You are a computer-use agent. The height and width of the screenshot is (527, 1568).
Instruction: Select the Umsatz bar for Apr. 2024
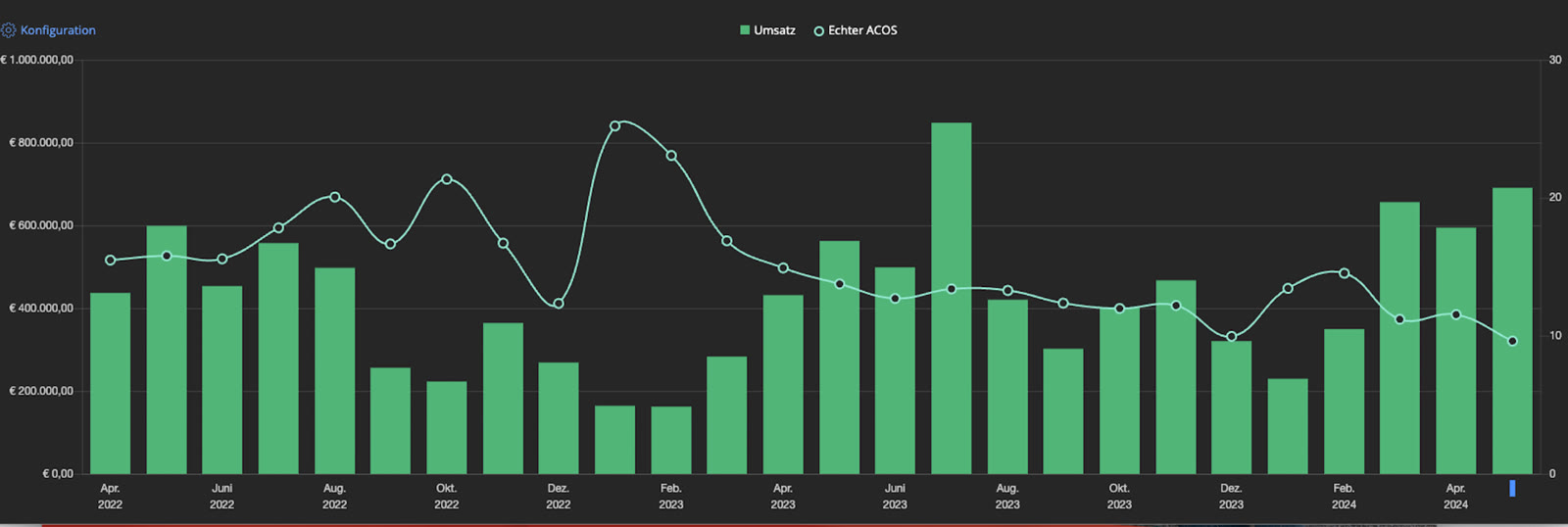coord(1456,351)
